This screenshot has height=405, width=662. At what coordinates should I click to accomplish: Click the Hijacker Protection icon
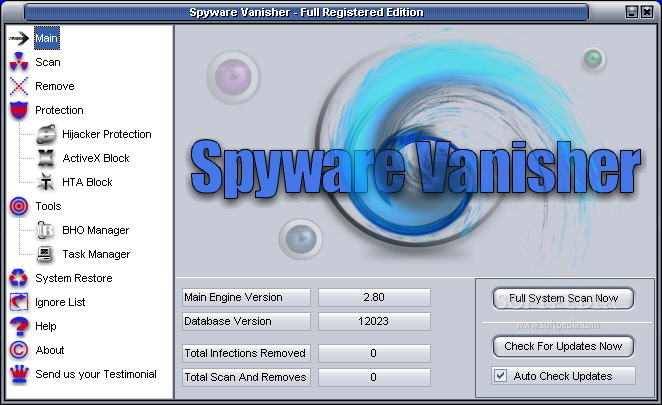click(x=46, y=134)
